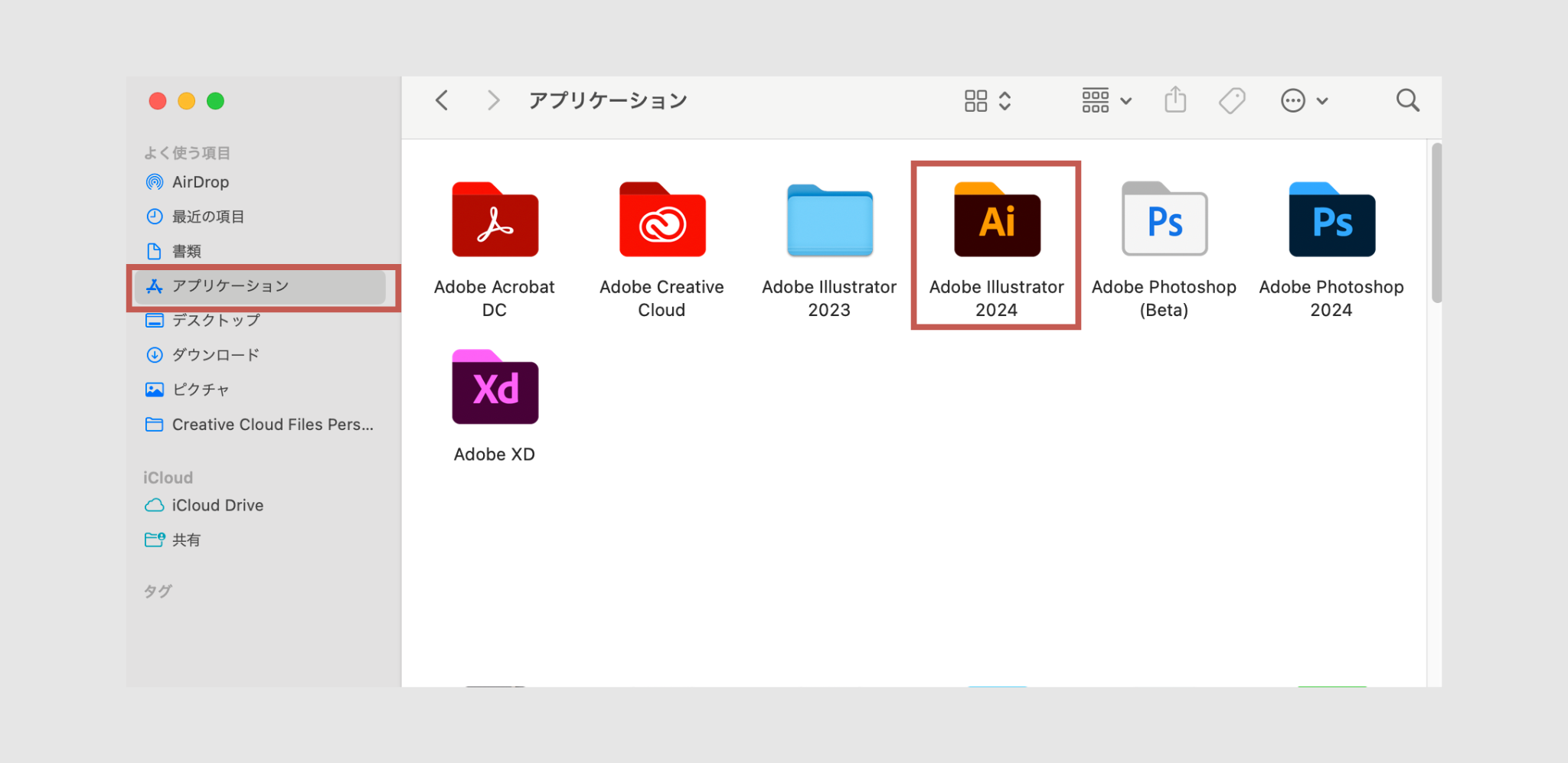Viewport: 1568px width, 763px height.
Task: Click the Tags icon in the toolbar
Action: [1231, 100]
